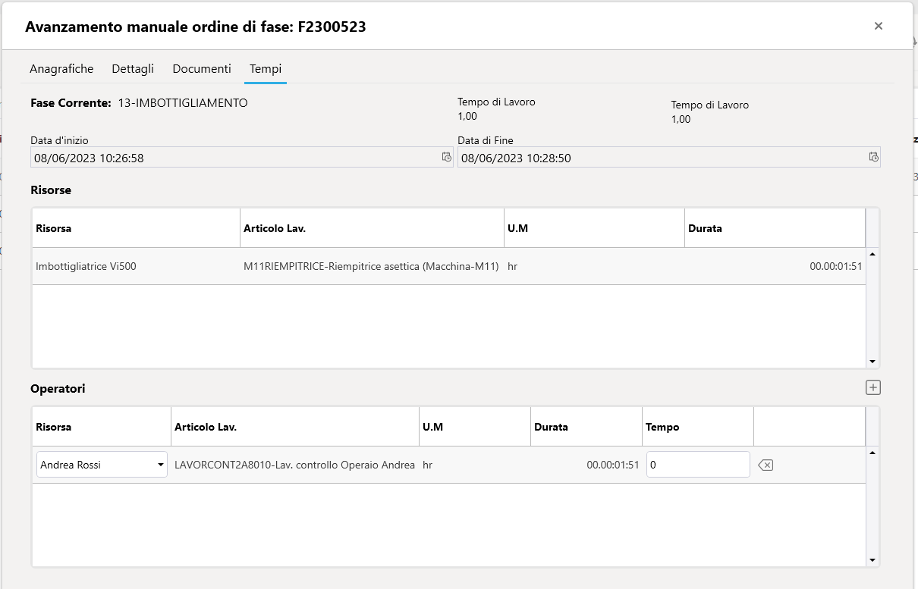This screenshot has height=590, width=918.
Task: Open the Dettagli tab
Action: coord(133,69)
